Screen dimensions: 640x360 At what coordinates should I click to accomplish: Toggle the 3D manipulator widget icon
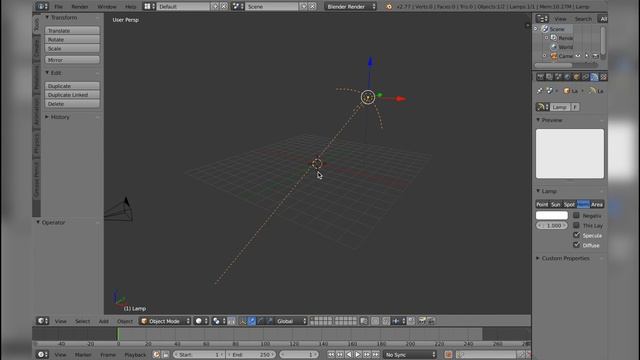[x=243, y=321]
